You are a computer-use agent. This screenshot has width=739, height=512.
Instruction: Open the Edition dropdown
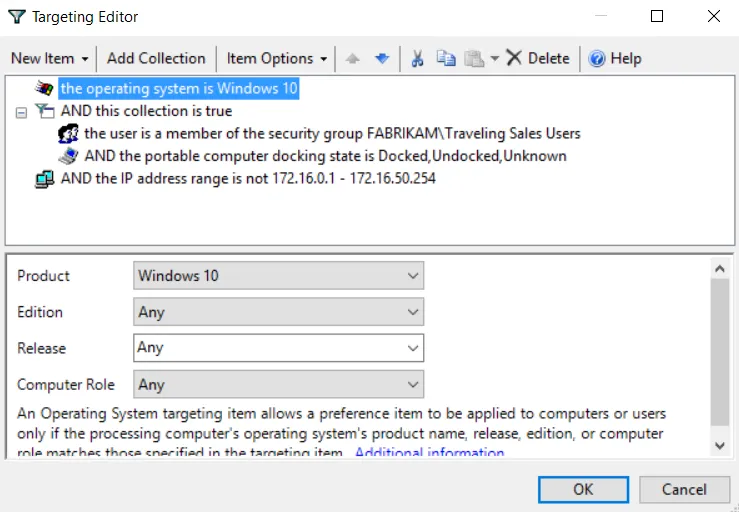279,312
